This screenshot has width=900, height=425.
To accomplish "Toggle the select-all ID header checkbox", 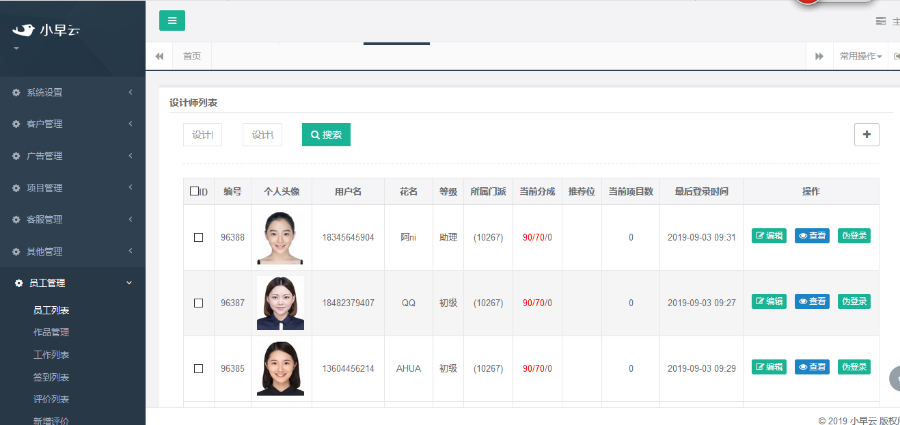I will (194, 191).
